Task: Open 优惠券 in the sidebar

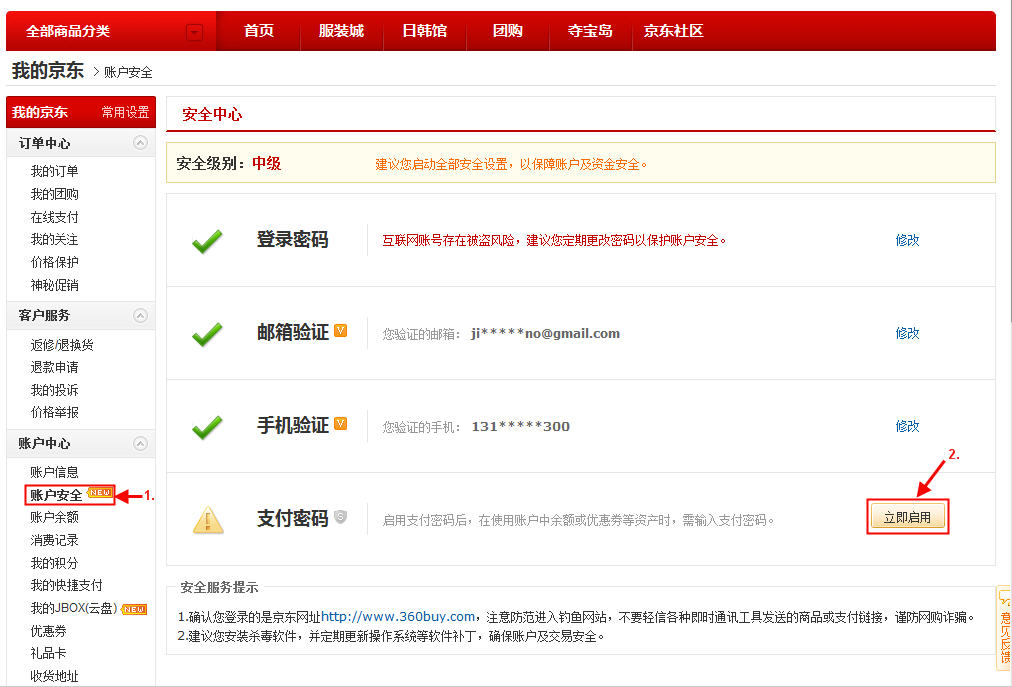Action: [x=48, y=631]
